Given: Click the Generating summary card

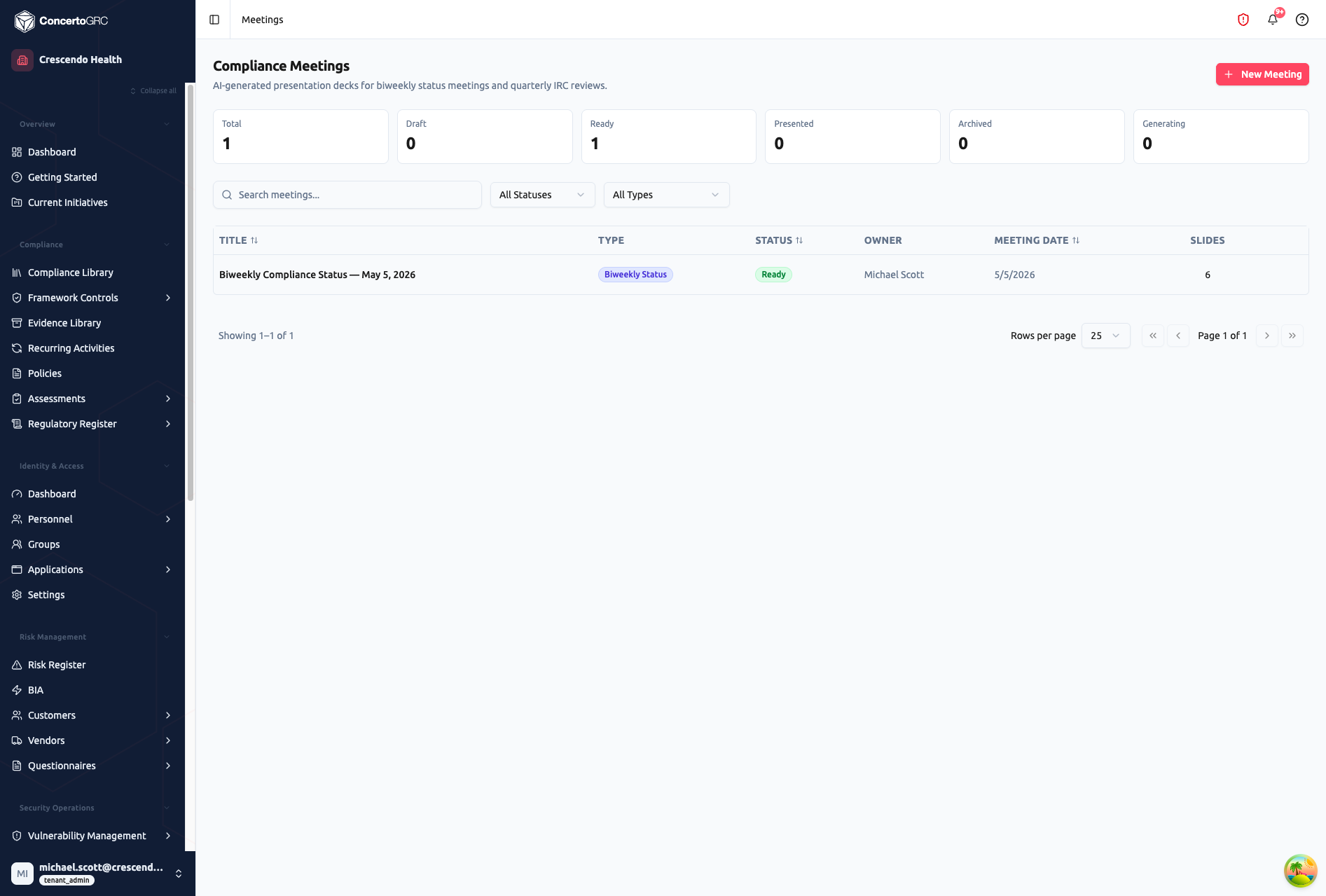Looking at the screenshot, I should click(x=1221, y=137).
